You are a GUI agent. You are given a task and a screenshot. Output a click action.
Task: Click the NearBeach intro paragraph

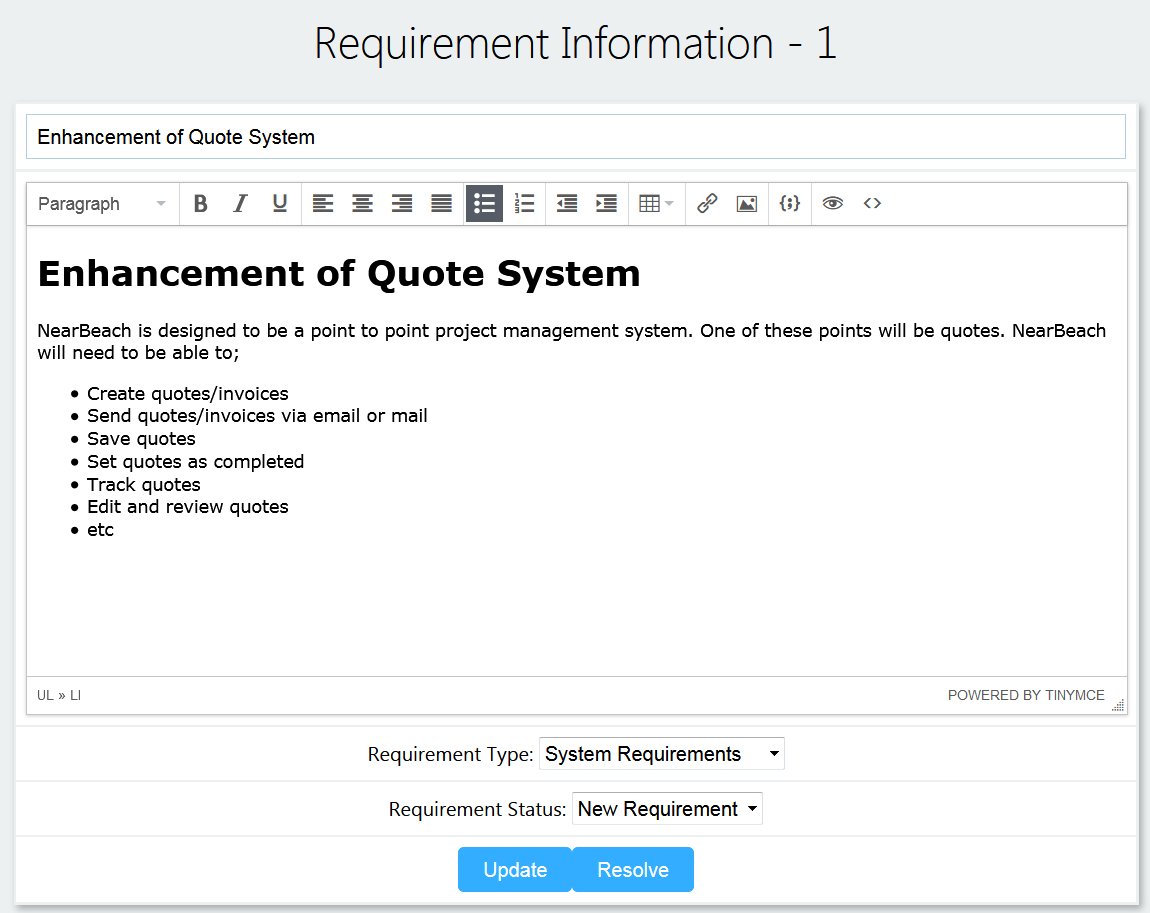coord(572,342)
